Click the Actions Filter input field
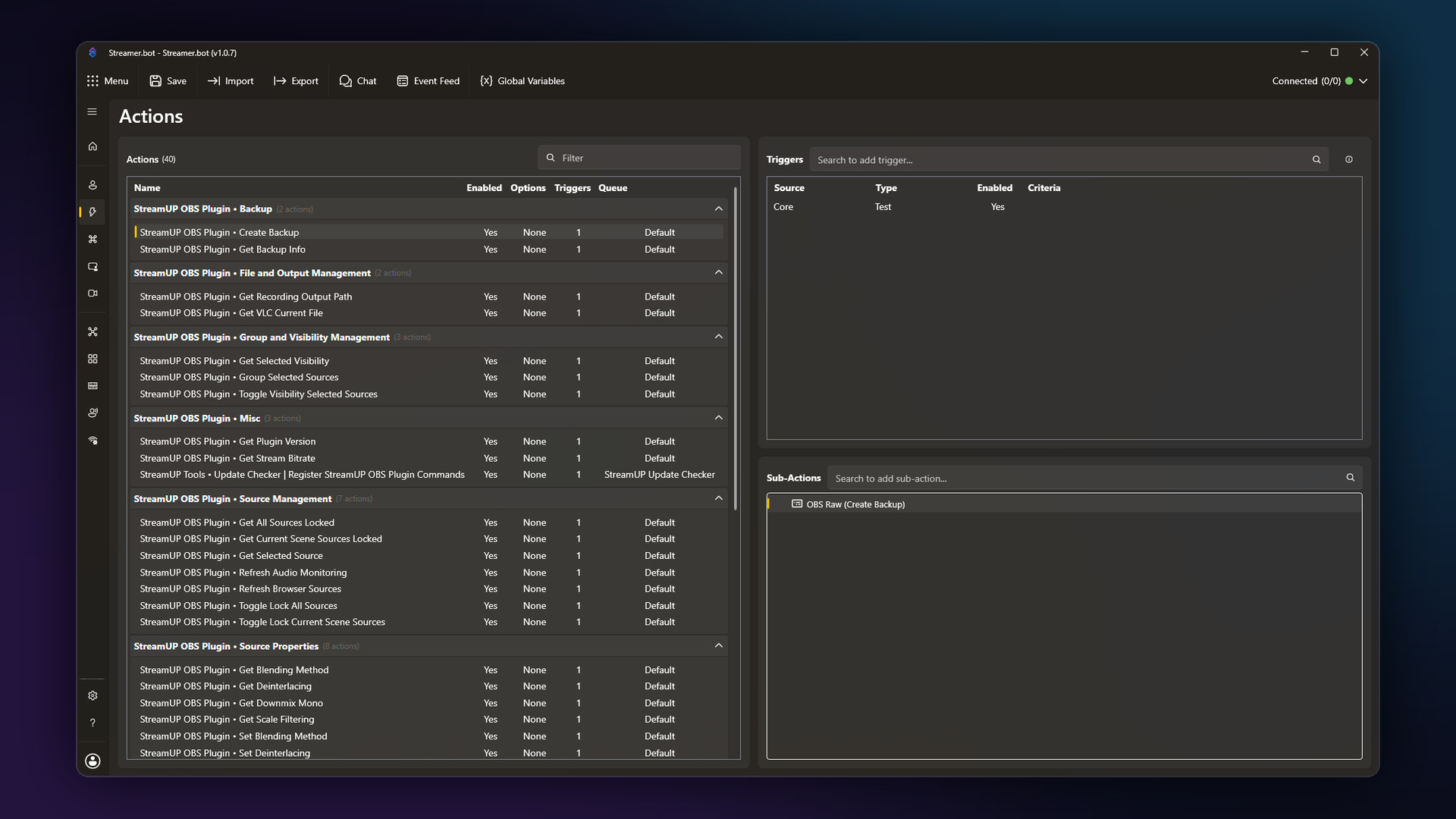 pyautogui.click(x=639, y=158)
